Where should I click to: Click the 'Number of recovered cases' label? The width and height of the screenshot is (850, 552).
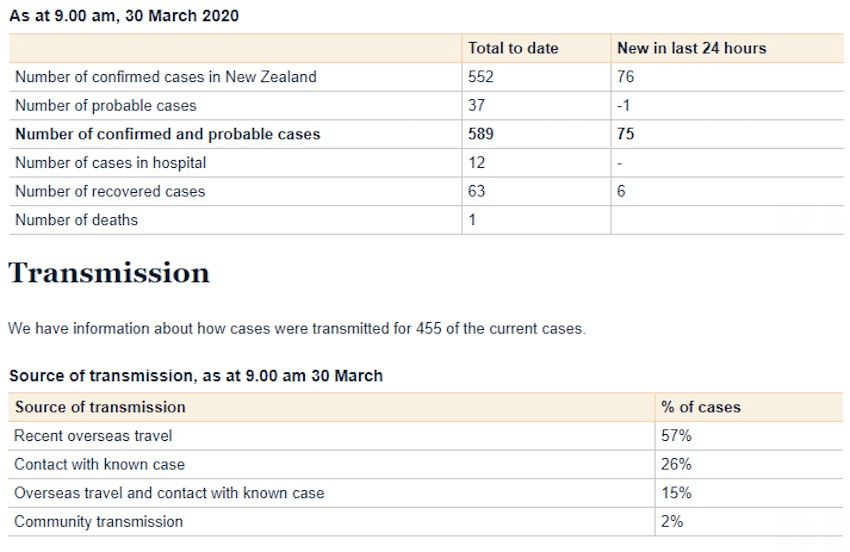click(109, 191)
